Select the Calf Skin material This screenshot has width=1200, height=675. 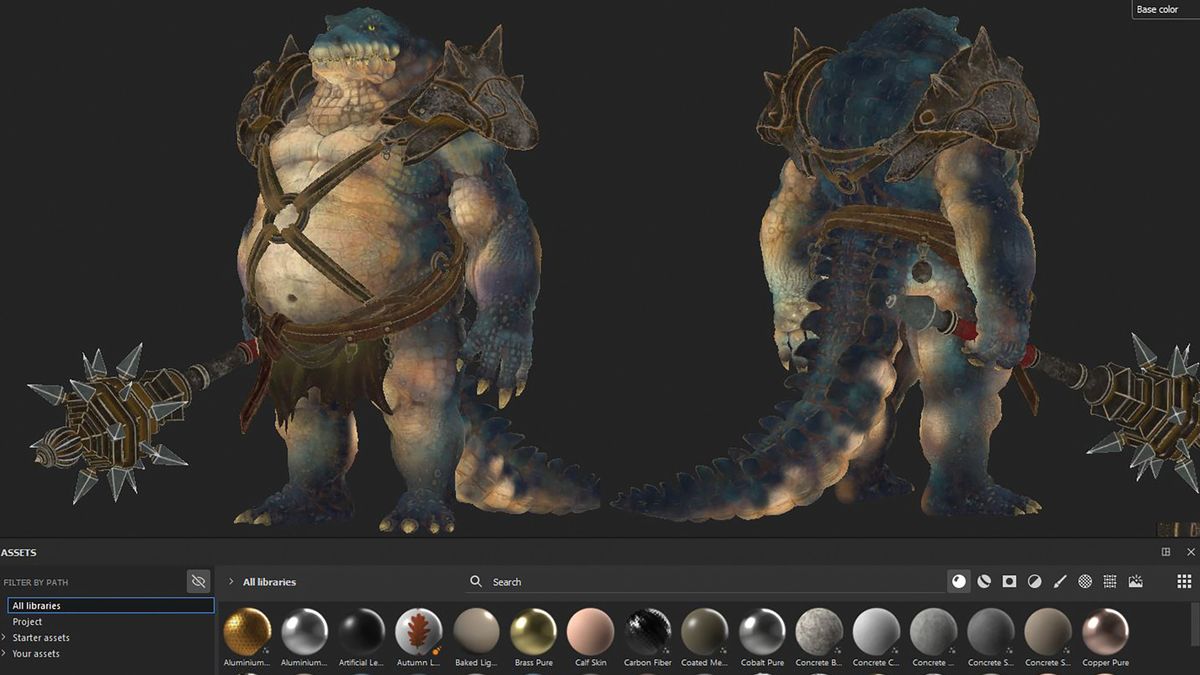pyautogui.click(x=590, y=637)
